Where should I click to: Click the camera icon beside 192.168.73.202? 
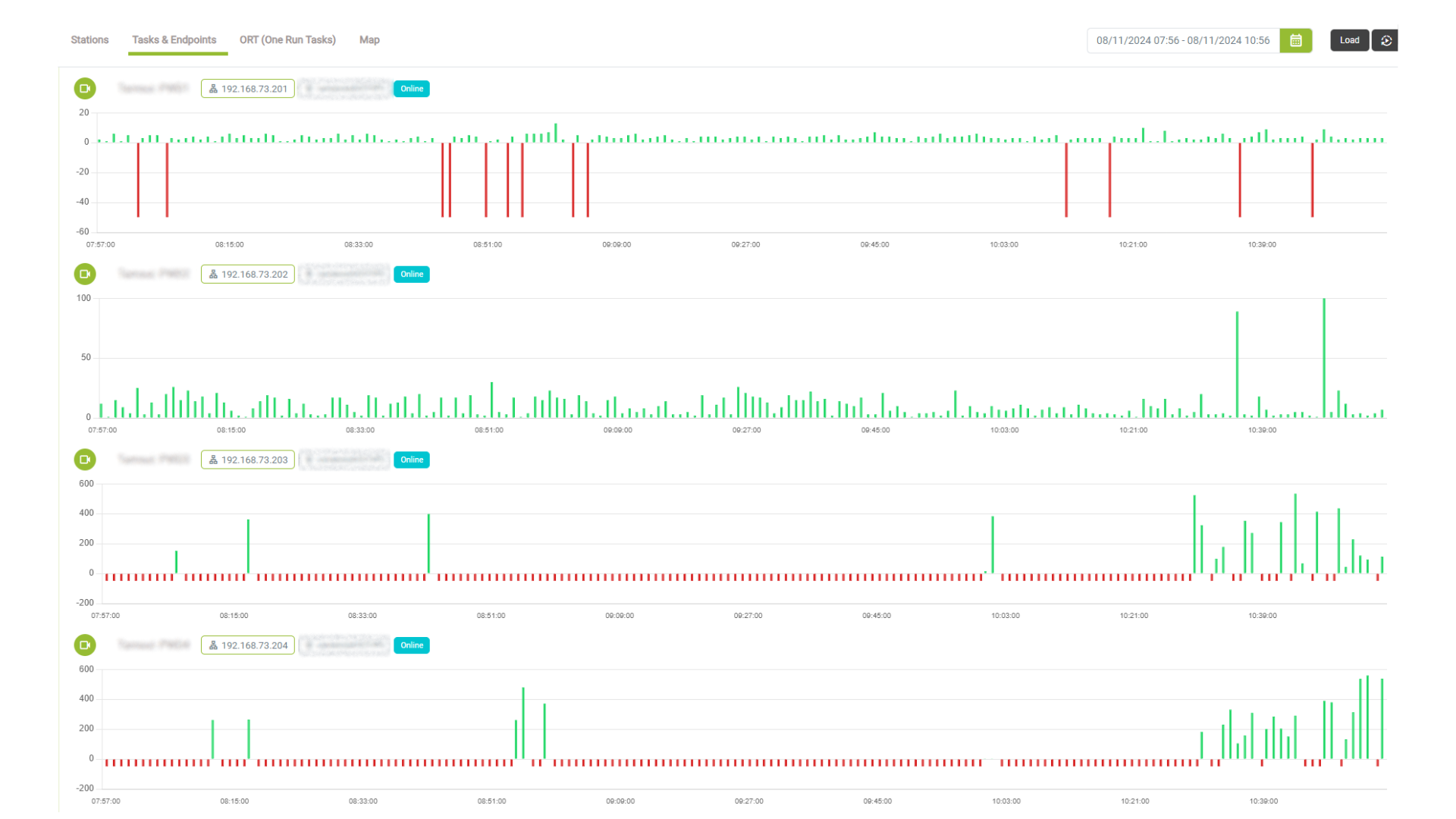(84, 274)
